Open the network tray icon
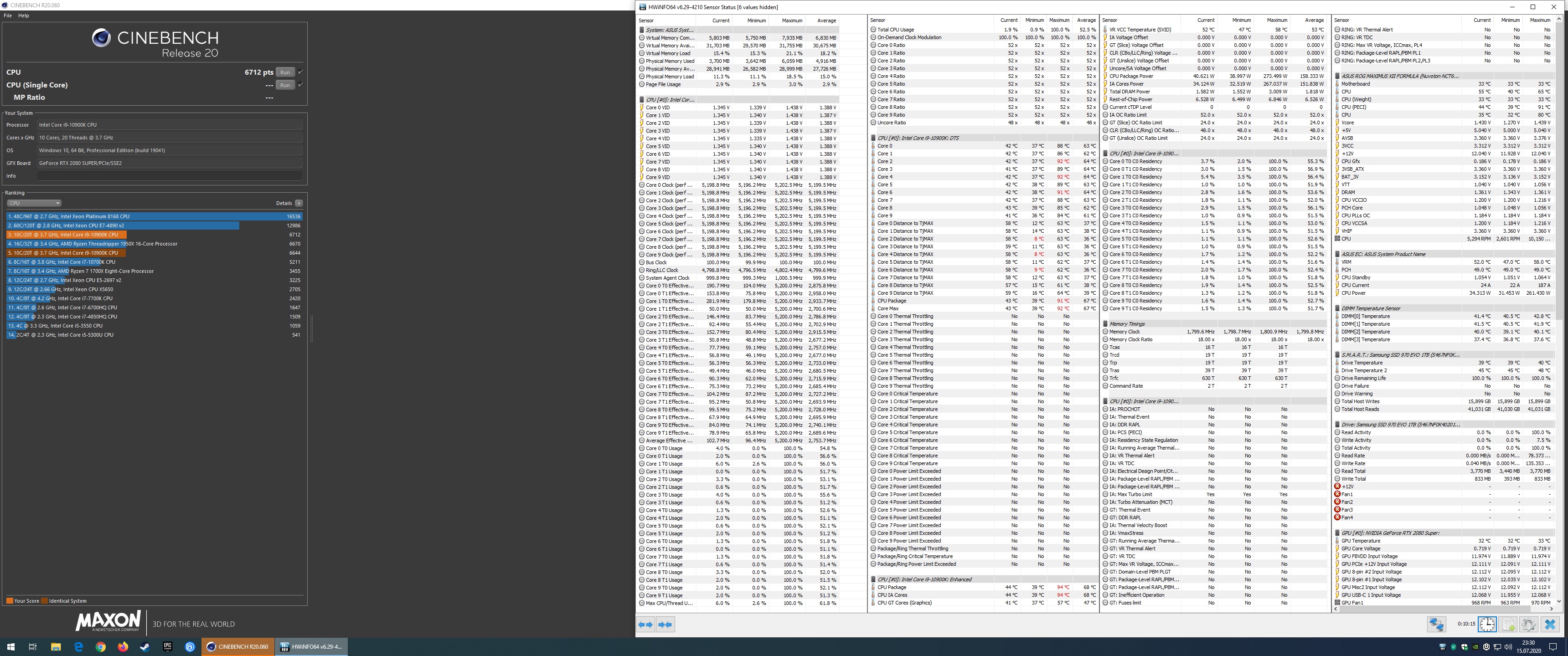The height and width of the screenshot is (656, 1568). click(1497, 647)
